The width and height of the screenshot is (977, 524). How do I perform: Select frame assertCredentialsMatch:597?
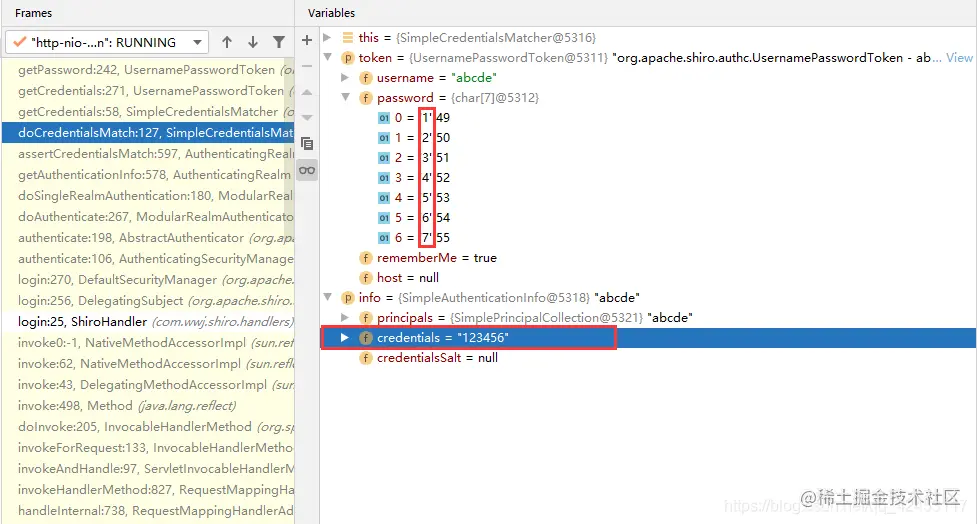tap(148, 154)
